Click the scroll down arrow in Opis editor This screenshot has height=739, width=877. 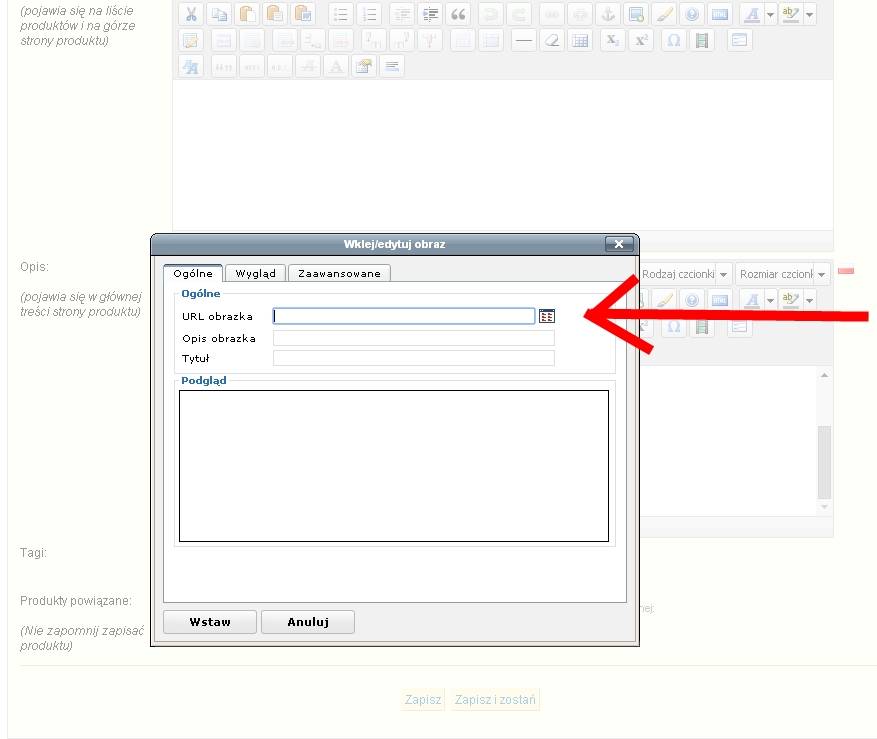[x=824, y=507]
